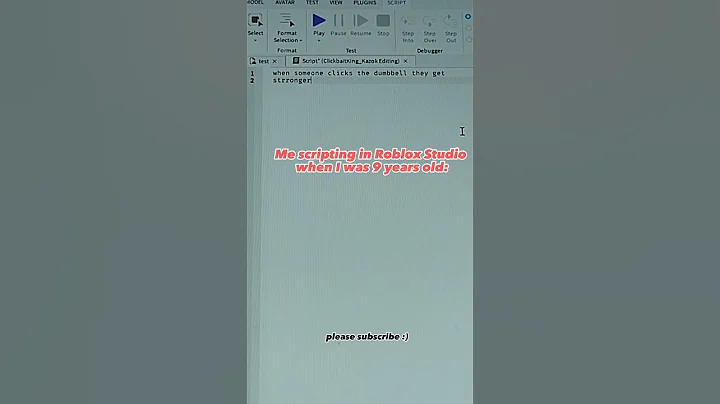Click the Step Out debugger icon

[x=451, y=22]
